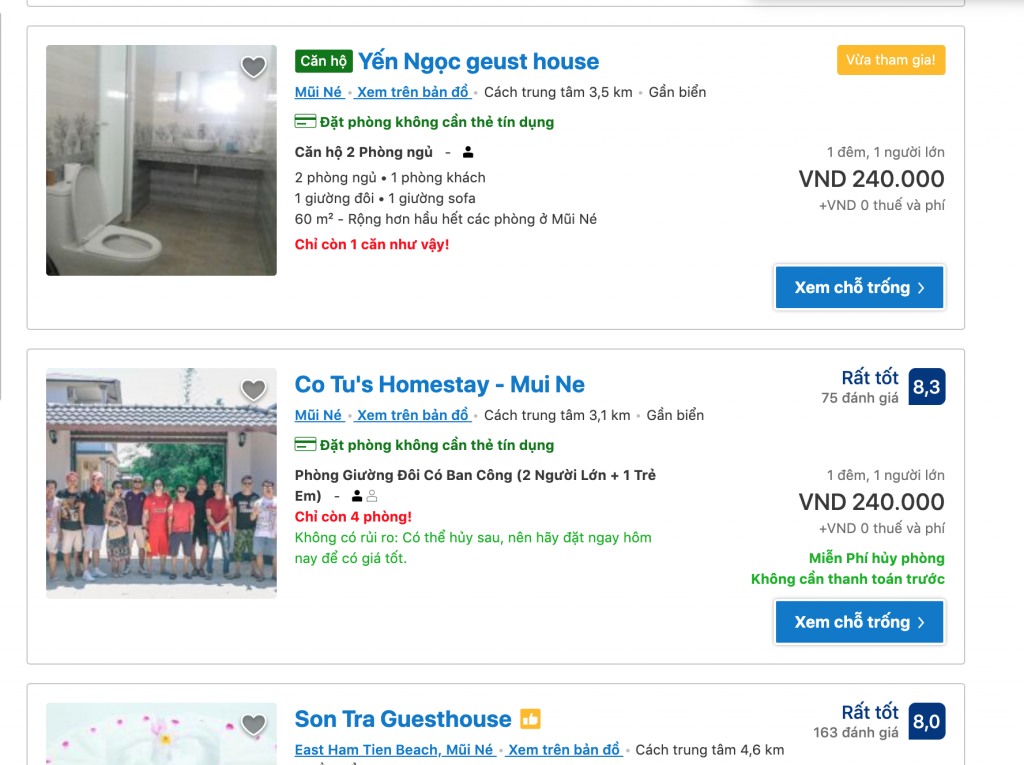Viewport: 1024px width, 765px height.
Task: Click the green Căn hộ property type badge
Action: tap(324, 61)
